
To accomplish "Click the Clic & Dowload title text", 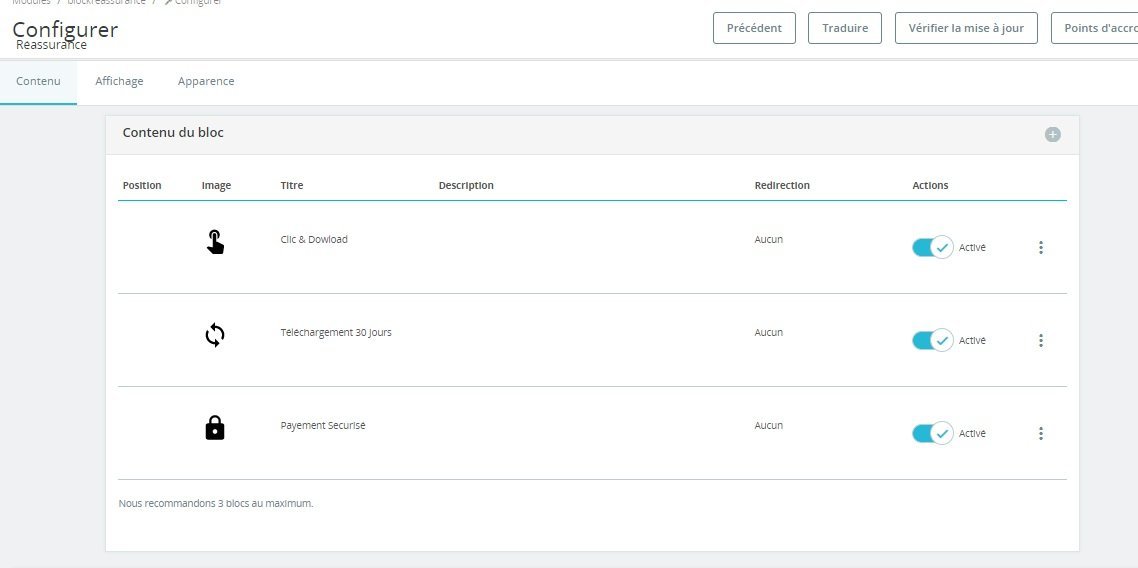I will (314, 240).
